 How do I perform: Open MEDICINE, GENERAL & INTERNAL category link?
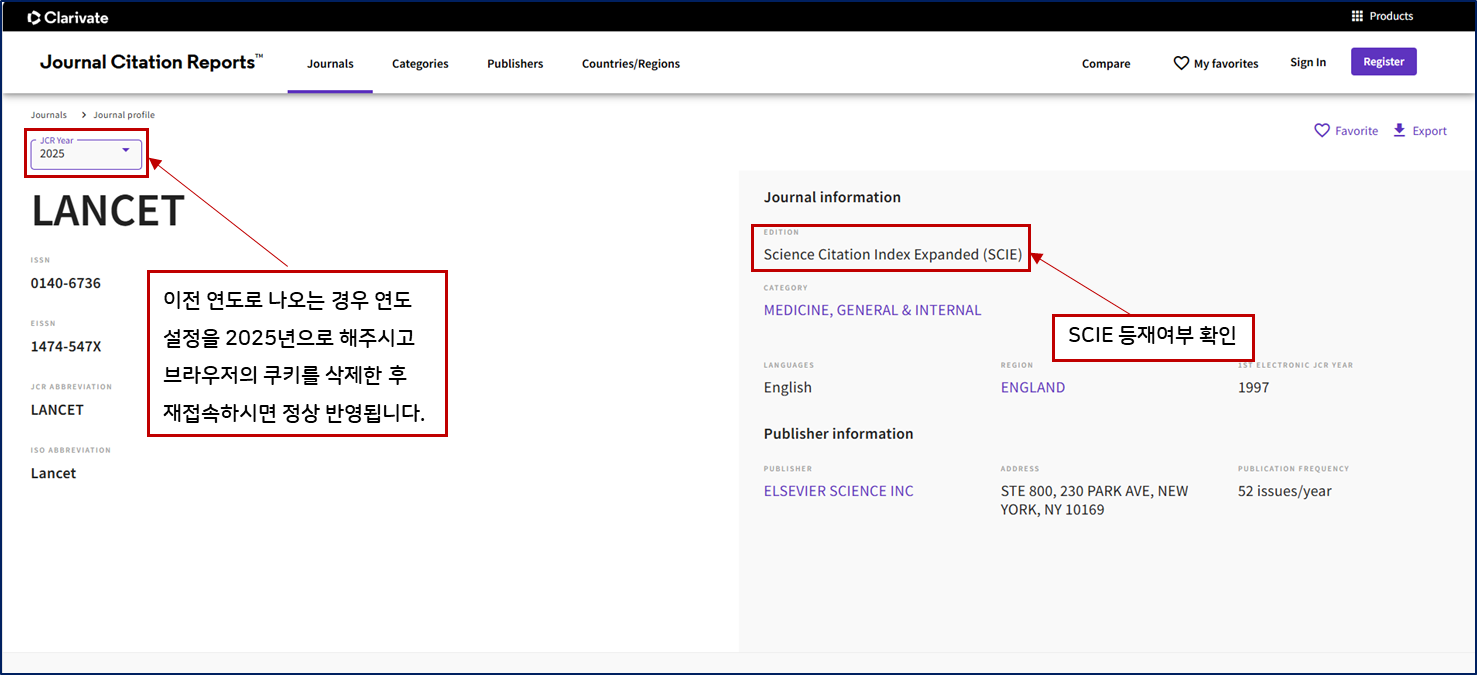coord(872,310)
